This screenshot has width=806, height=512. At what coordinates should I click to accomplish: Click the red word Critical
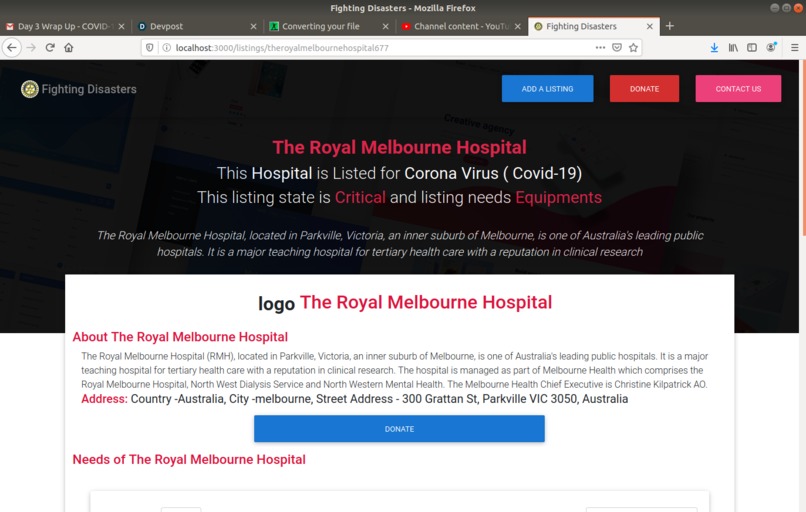360,197
